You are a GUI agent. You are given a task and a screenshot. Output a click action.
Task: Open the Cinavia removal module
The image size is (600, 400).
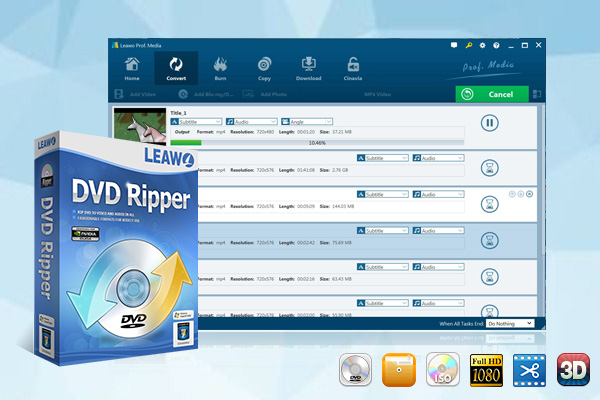coord(353,69)
